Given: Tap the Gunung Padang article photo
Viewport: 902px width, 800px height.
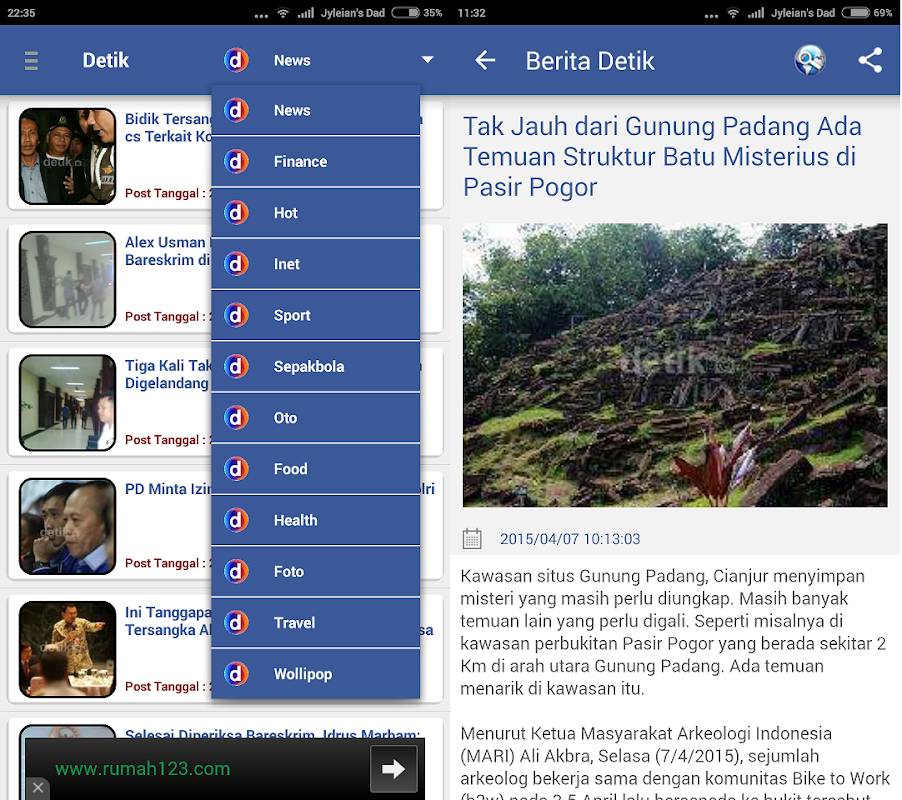Looking at the screenshot, I should (x=675, y=365).
